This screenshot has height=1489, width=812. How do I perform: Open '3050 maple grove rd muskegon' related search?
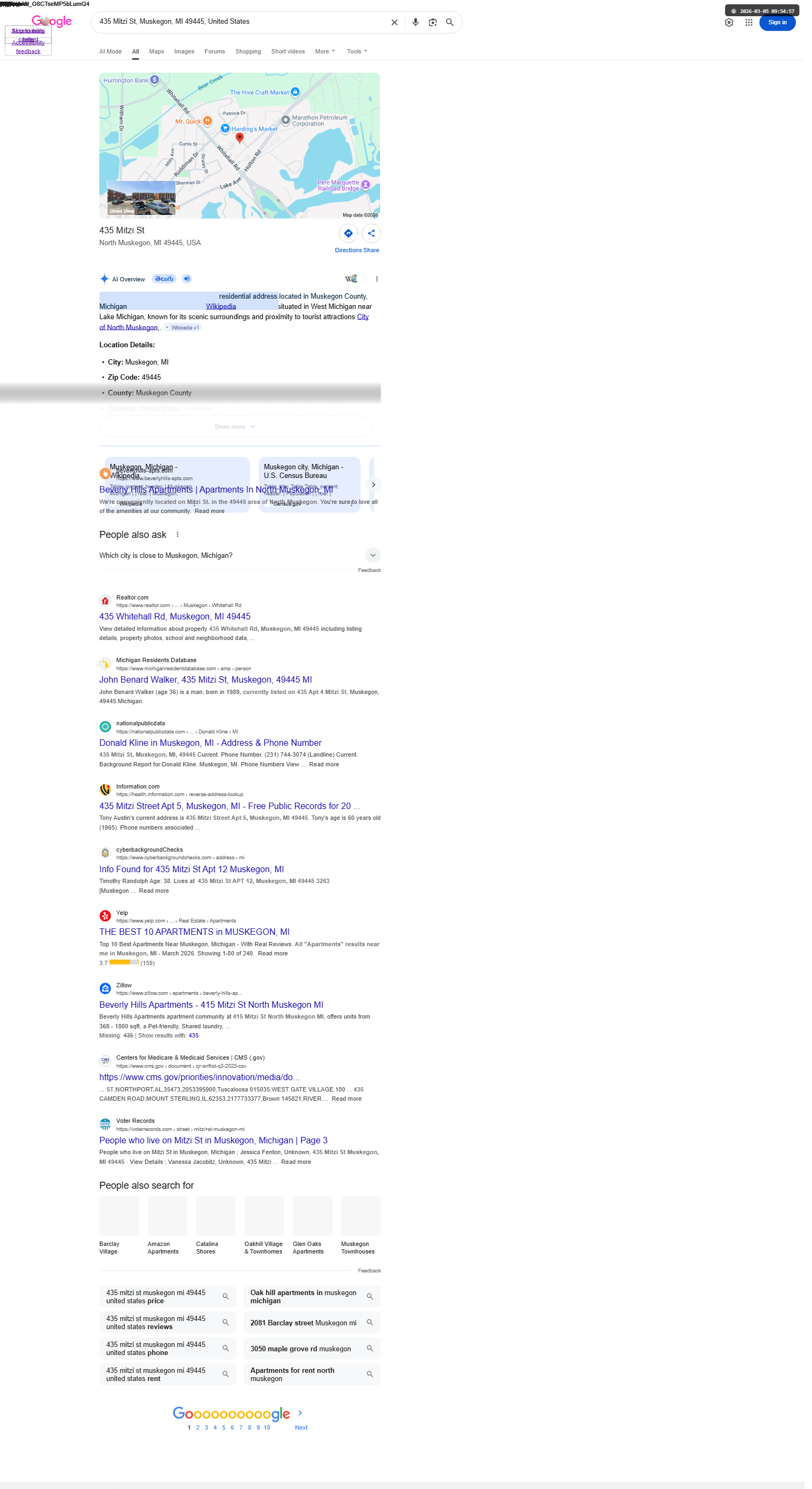click(312, 1349)
